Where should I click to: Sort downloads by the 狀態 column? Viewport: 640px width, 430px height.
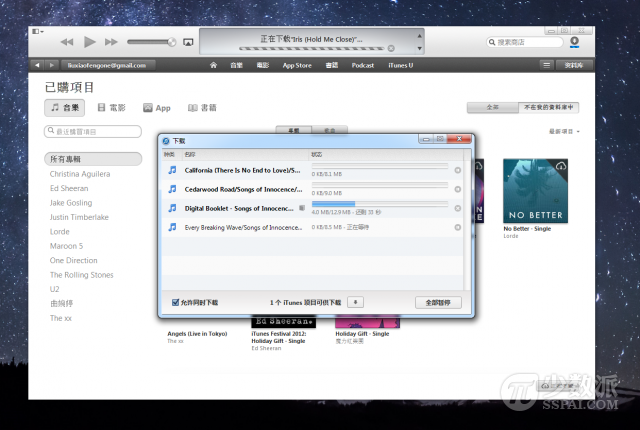386,155
